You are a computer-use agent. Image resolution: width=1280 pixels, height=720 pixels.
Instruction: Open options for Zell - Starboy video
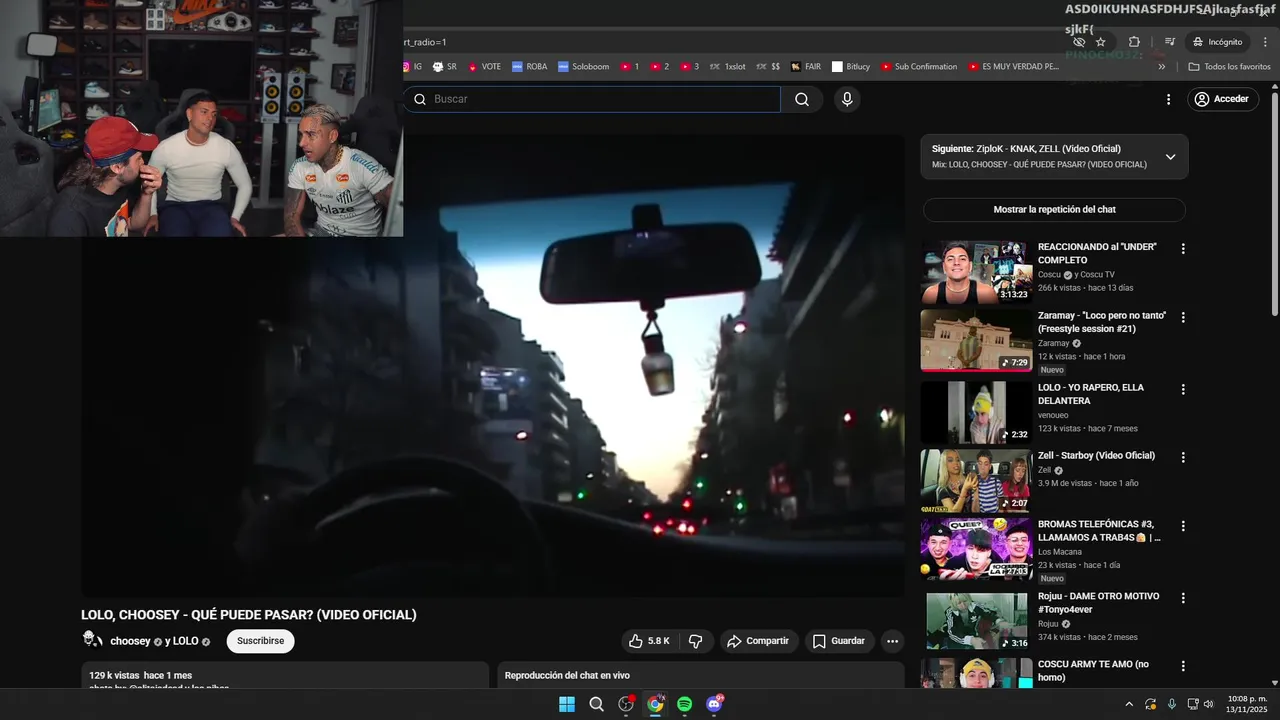[1183, 458]
